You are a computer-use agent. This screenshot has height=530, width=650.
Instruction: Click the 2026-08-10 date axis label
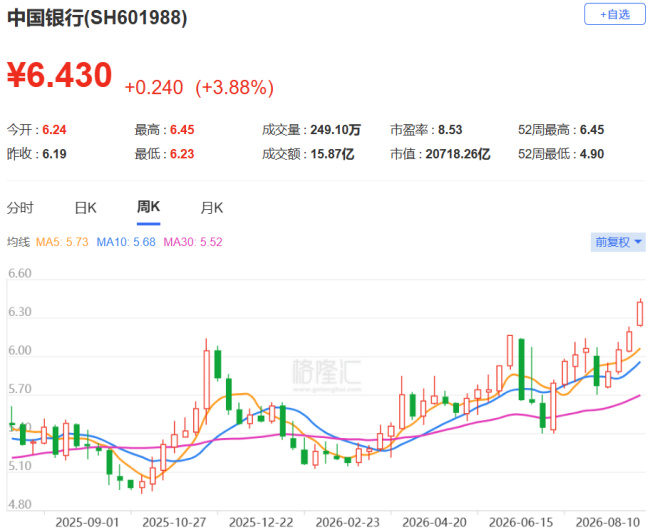click(608, 522)
